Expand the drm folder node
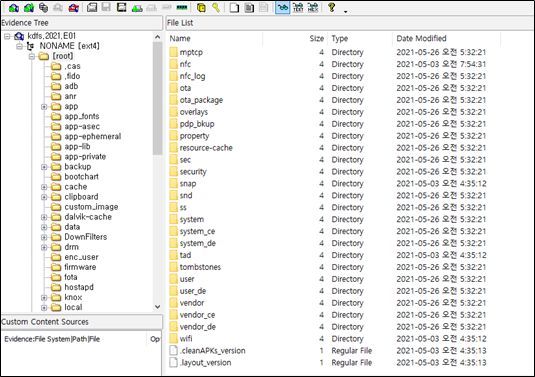 (44, 247)
